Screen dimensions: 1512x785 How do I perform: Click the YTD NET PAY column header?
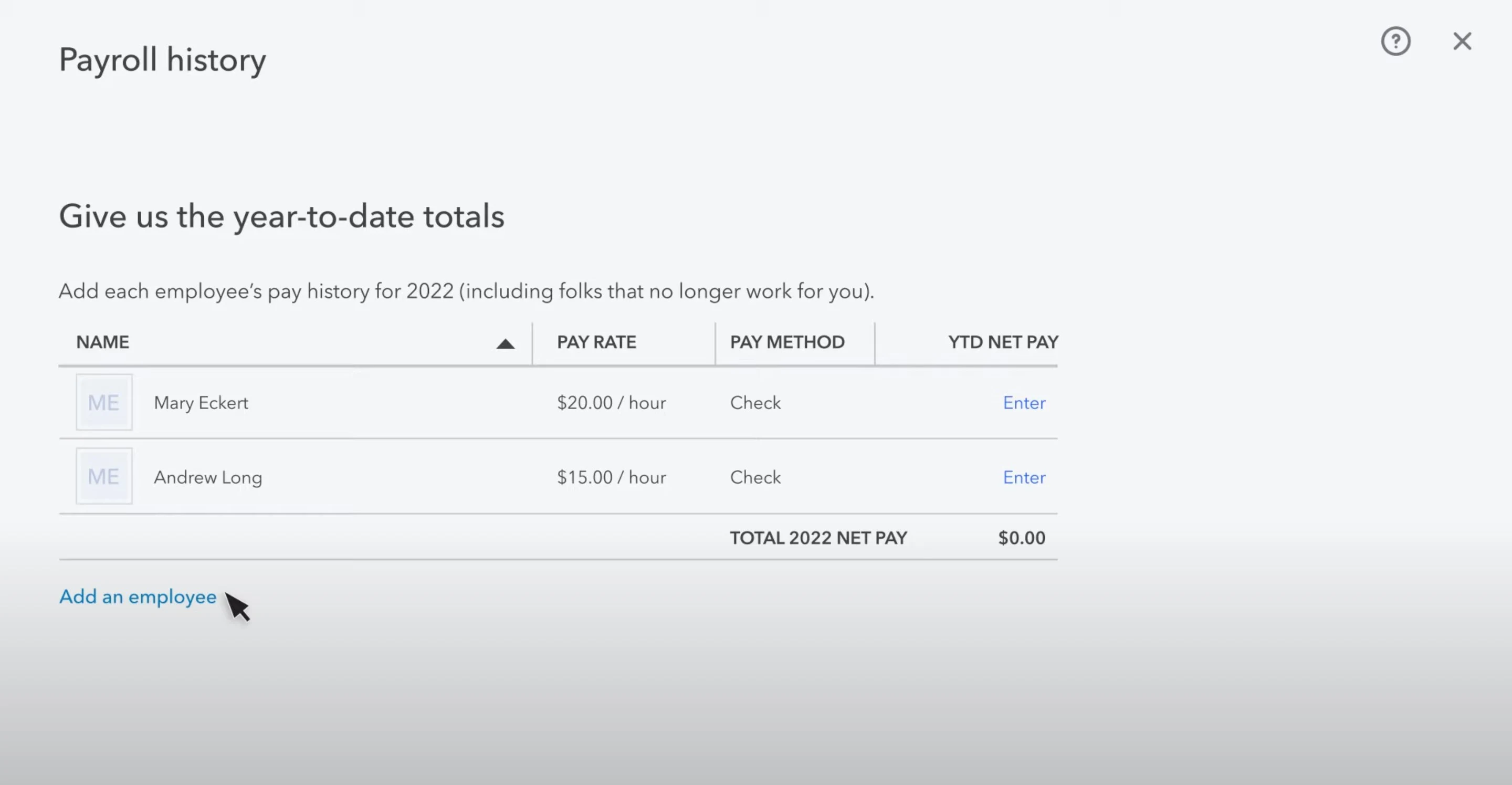[x=1003, y=342]
